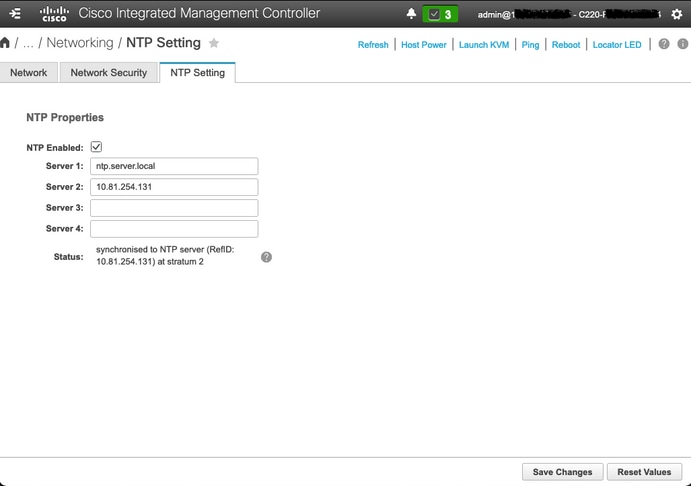The width and height of the screenshot is (691, 486).
Task: Show help for NTP status
Action: point(266,257)
